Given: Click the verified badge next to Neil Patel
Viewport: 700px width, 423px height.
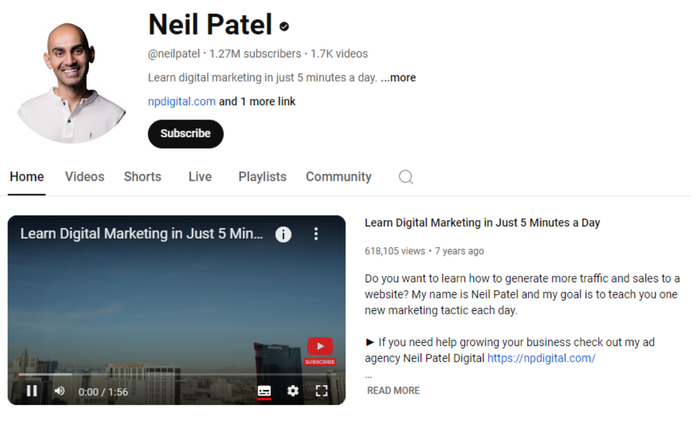Looking at the screenshot, I should [x=284, y=27].
